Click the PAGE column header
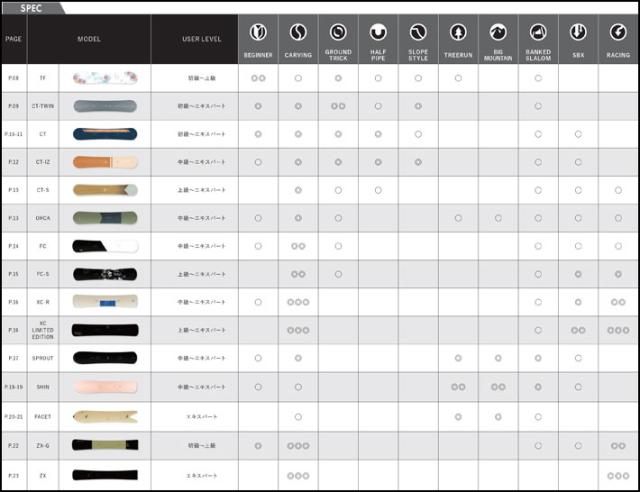The image size is (640, 492). (x=13, y=39)
